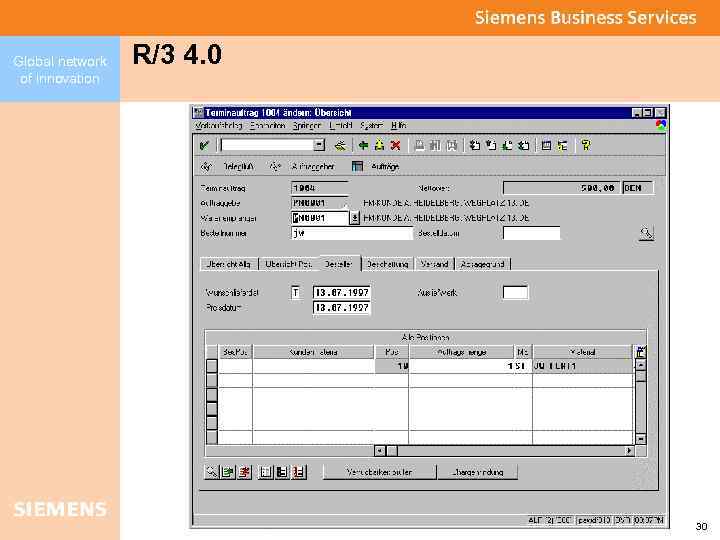Viewport: 720px width, 540px height.
Task: Click green insert item icon below table
Action: coord(228,472)
